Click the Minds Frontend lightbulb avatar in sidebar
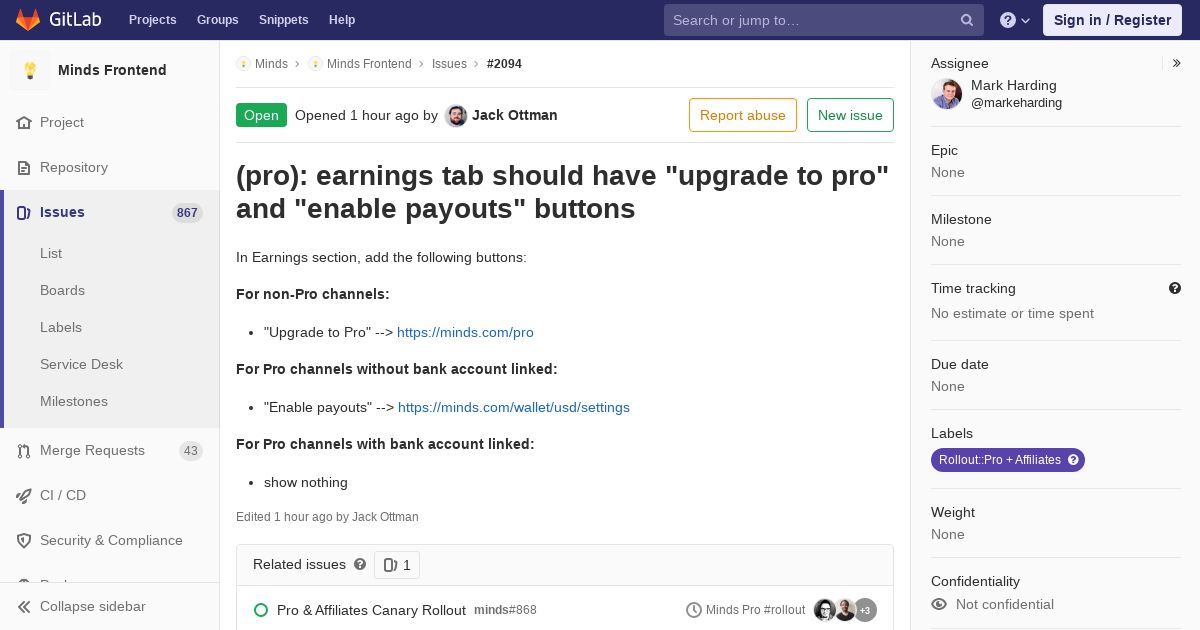Image resolution: width=1200 pixels, height=630 pixels. click(x=30, y=70)
